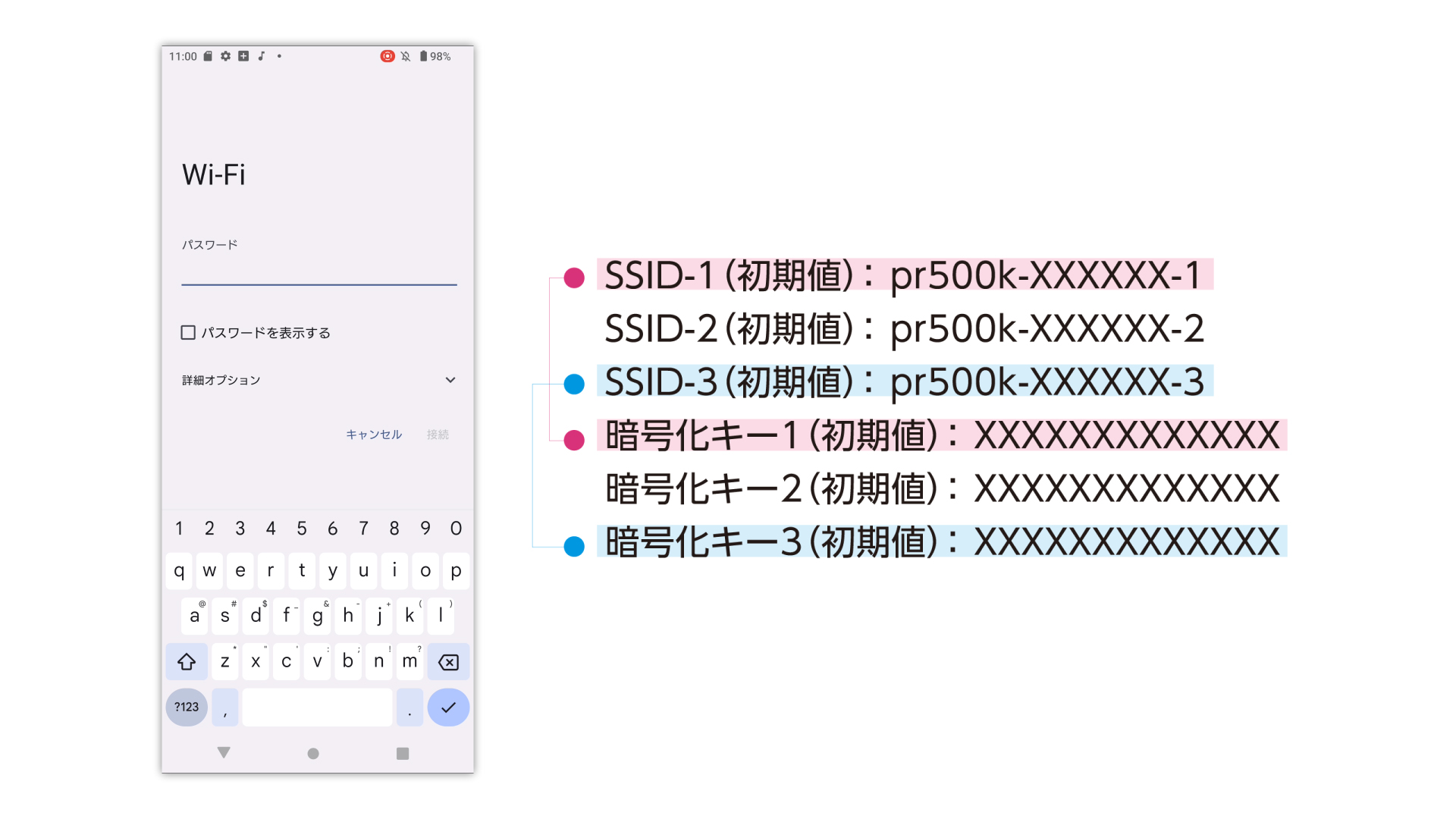The image size is (1456, 819).
Task: Focus the パスワード input field
Action: click(x=318, y=271)
